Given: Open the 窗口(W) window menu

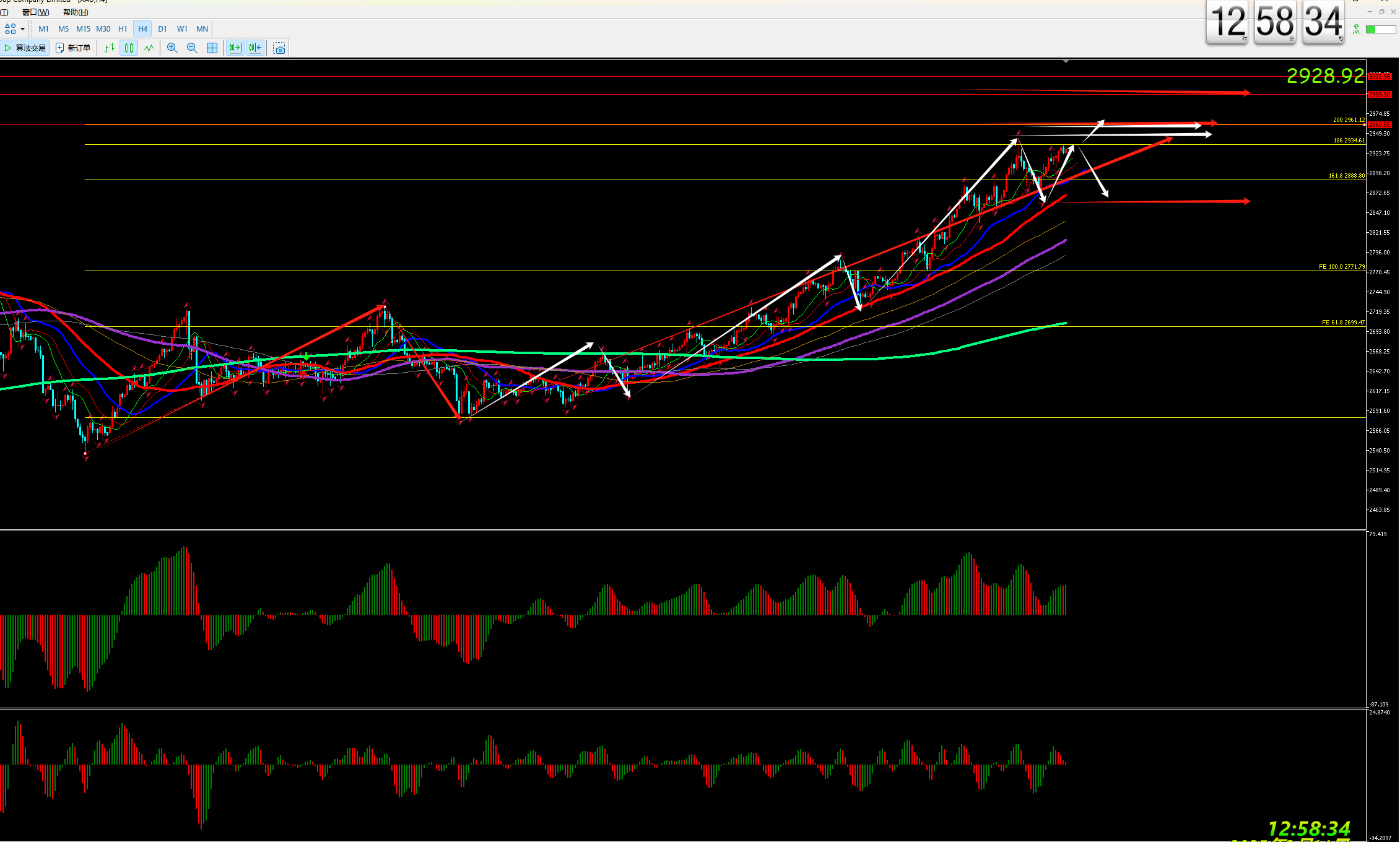Looking at the screenshot, I should [x=35, y=12].
